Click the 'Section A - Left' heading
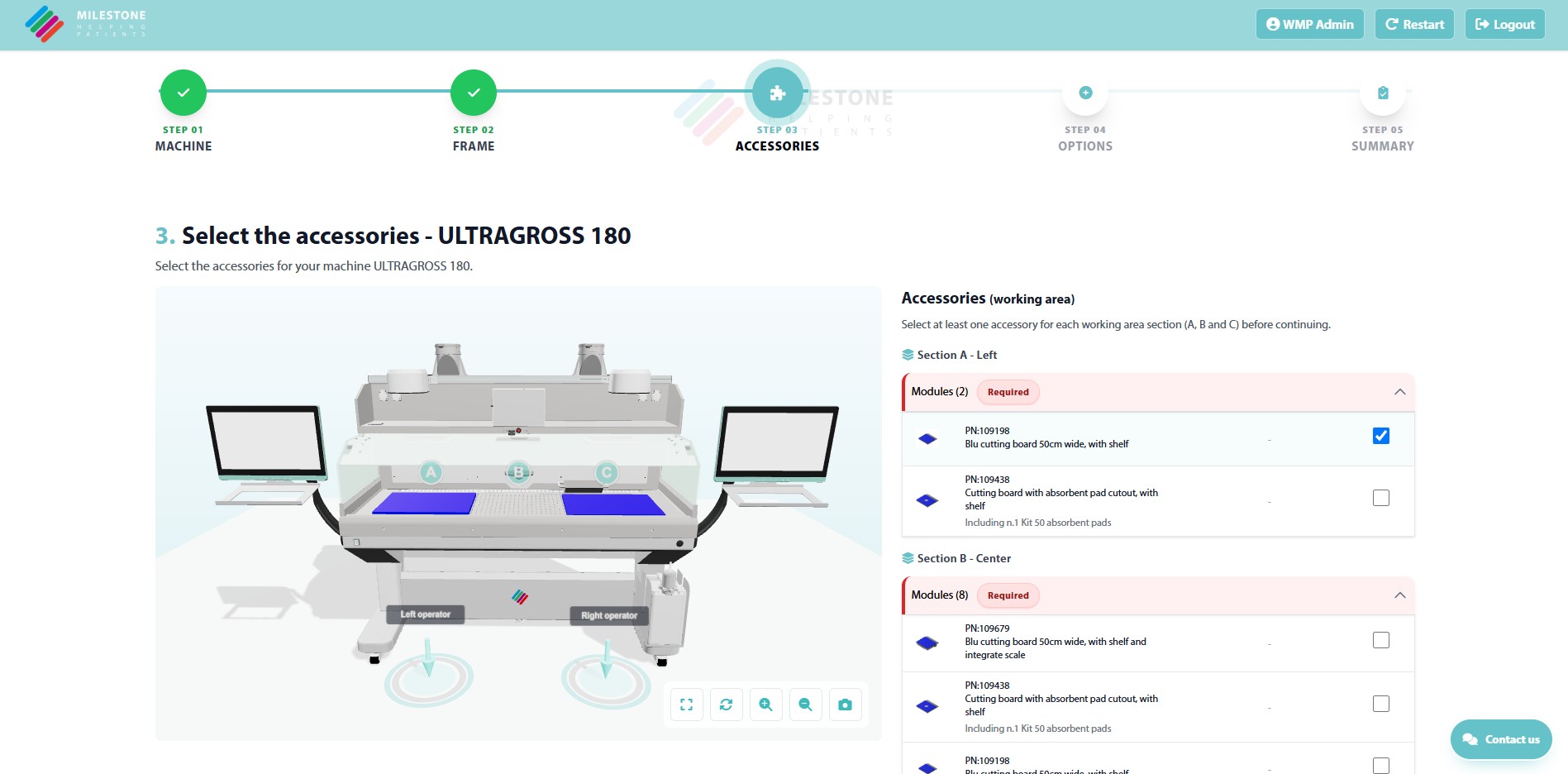 (x=957, y=355)
